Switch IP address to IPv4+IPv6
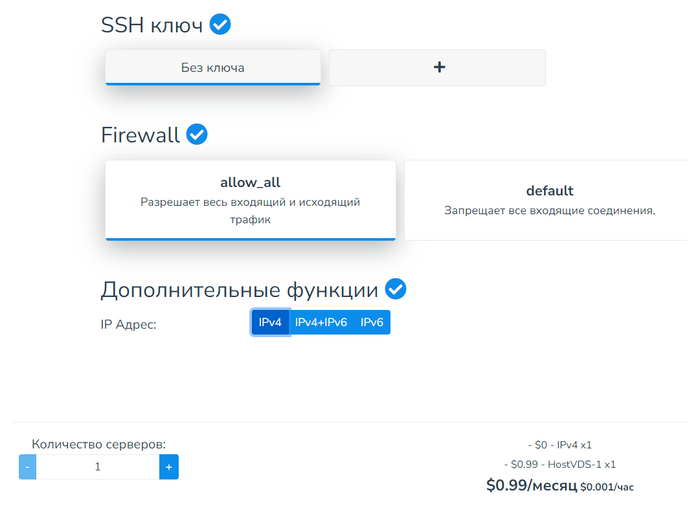700x506 pixels. 321,322
